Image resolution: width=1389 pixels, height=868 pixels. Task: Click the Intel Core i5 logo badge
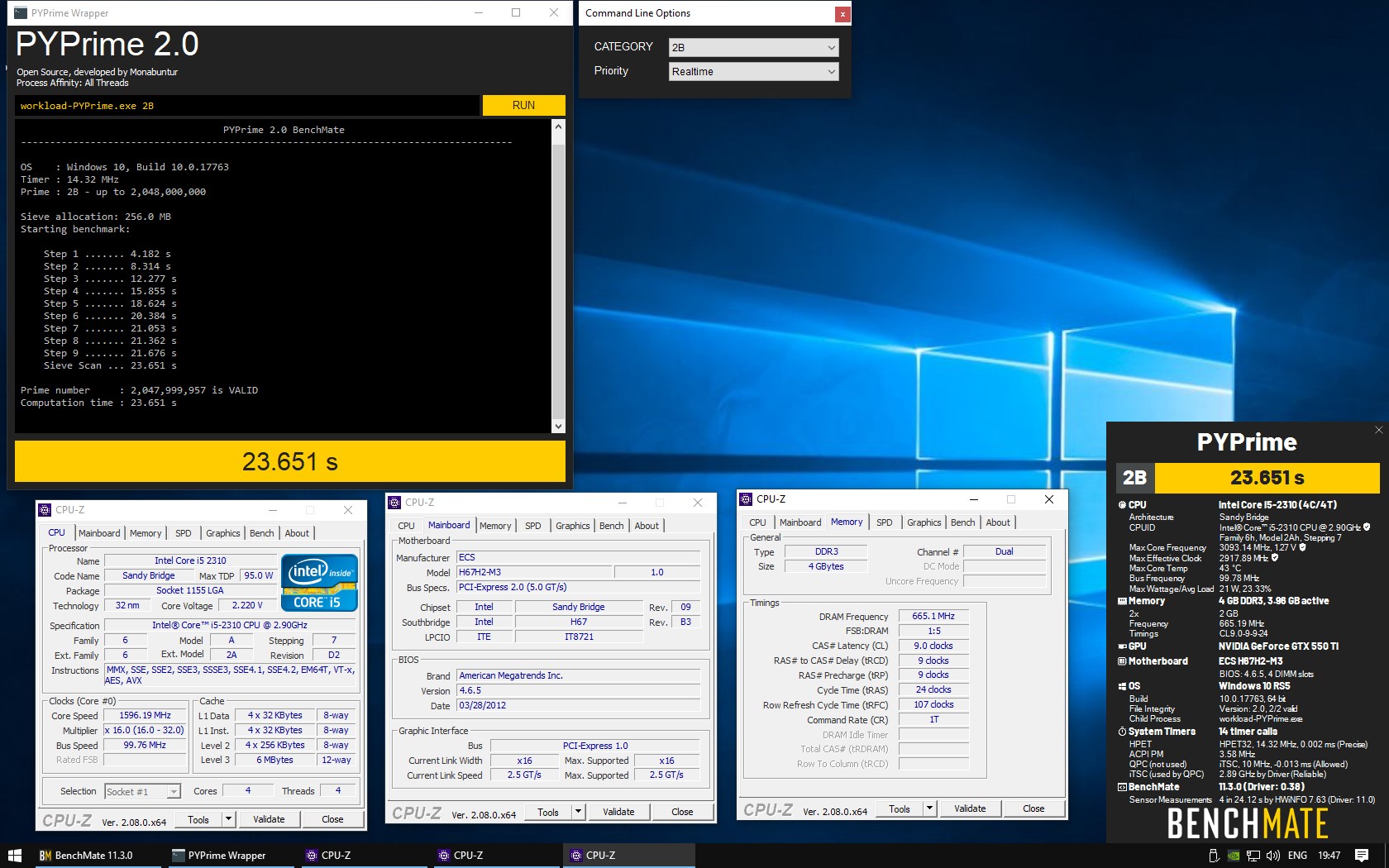click(319, 583)
